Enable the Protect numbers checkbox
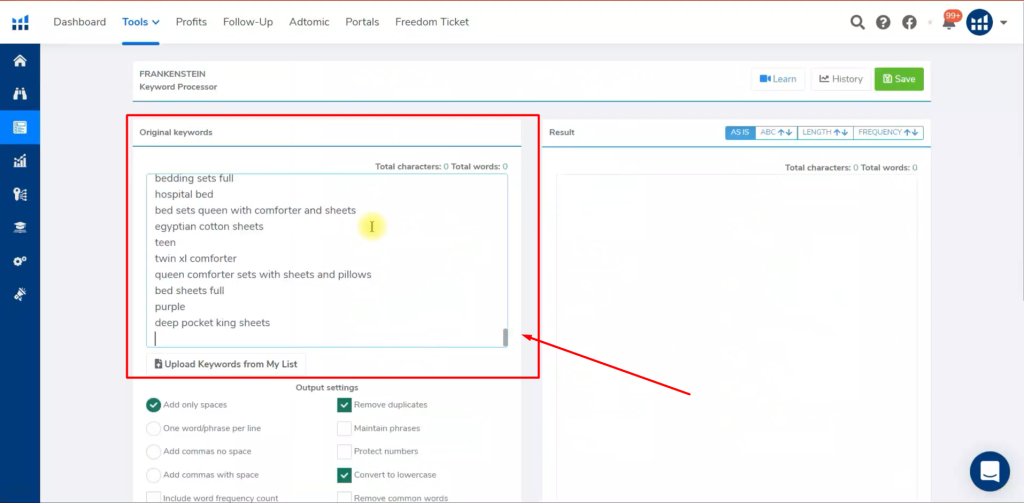This screenshot has height=503, width=1024. (x=344, y=451)
